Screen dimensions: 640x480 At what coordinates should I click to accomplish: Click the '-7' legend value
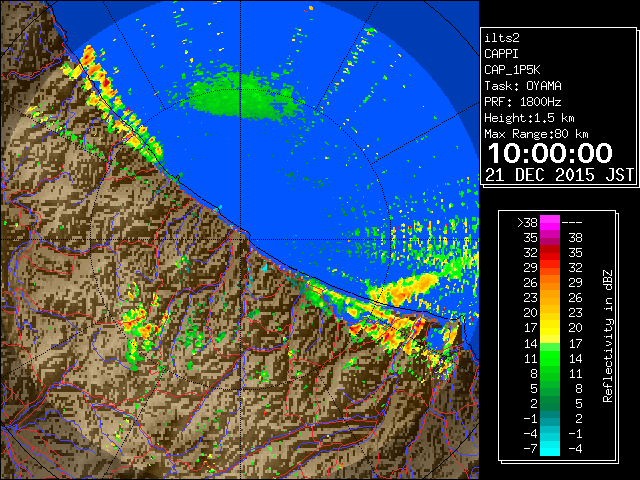tap(530, 449)
